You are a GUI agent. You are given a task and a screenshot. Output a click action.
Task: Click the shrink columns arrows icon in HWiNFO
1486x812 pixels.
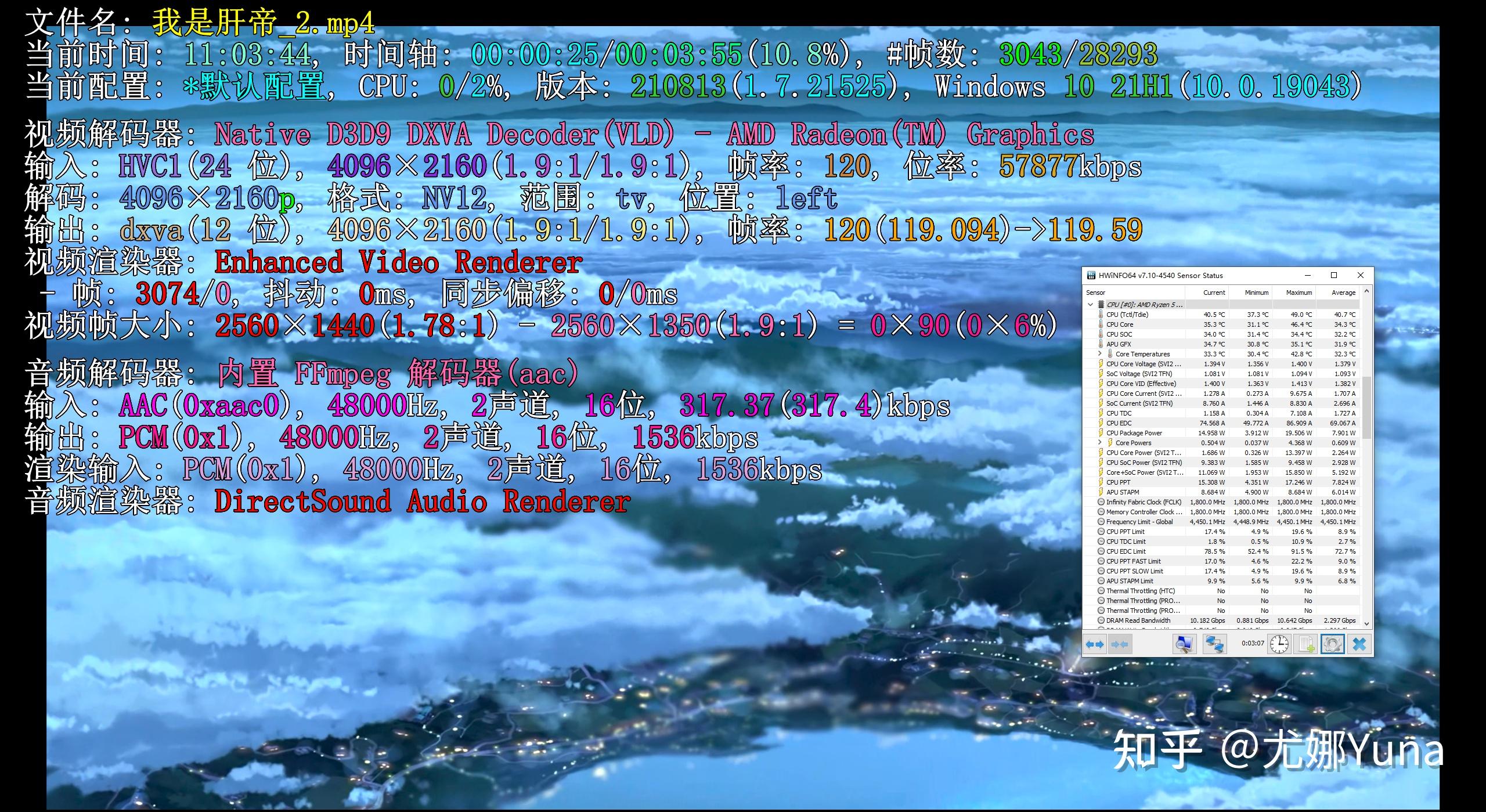click(1120, 644)
